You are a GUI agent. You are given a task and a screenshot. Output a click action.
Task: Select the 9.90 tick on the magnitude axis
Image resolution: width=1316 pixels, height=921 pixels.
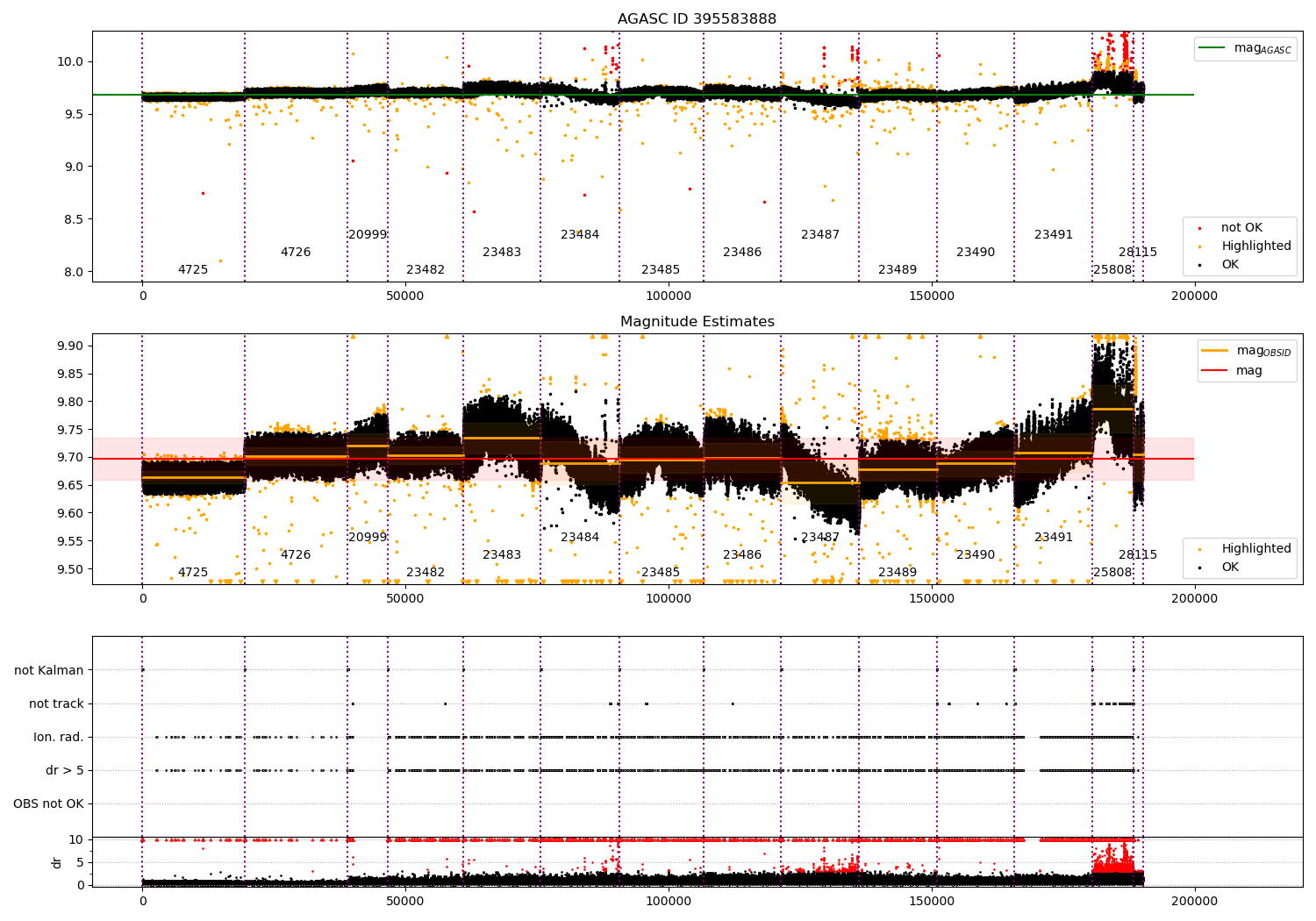[x=72, y=346]
